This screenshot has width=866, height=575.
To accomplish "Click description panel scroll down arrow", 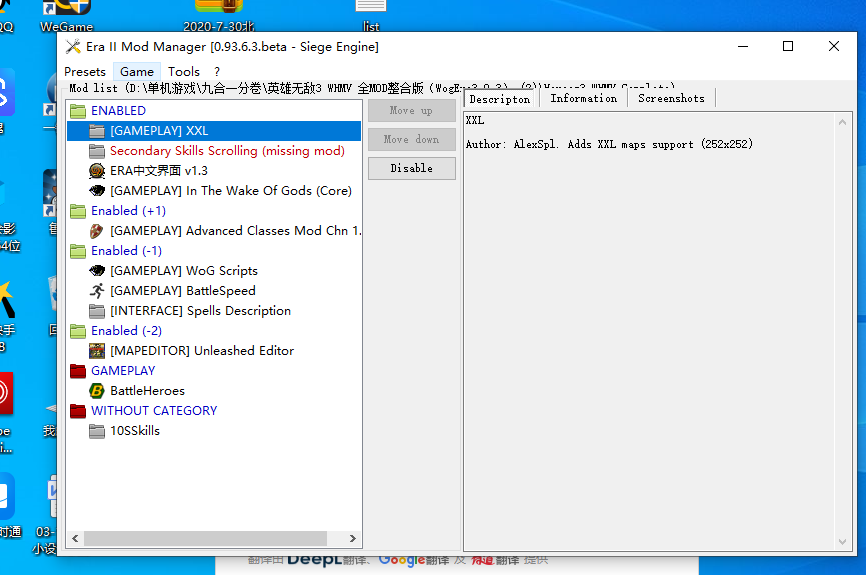I will point(842,542).
